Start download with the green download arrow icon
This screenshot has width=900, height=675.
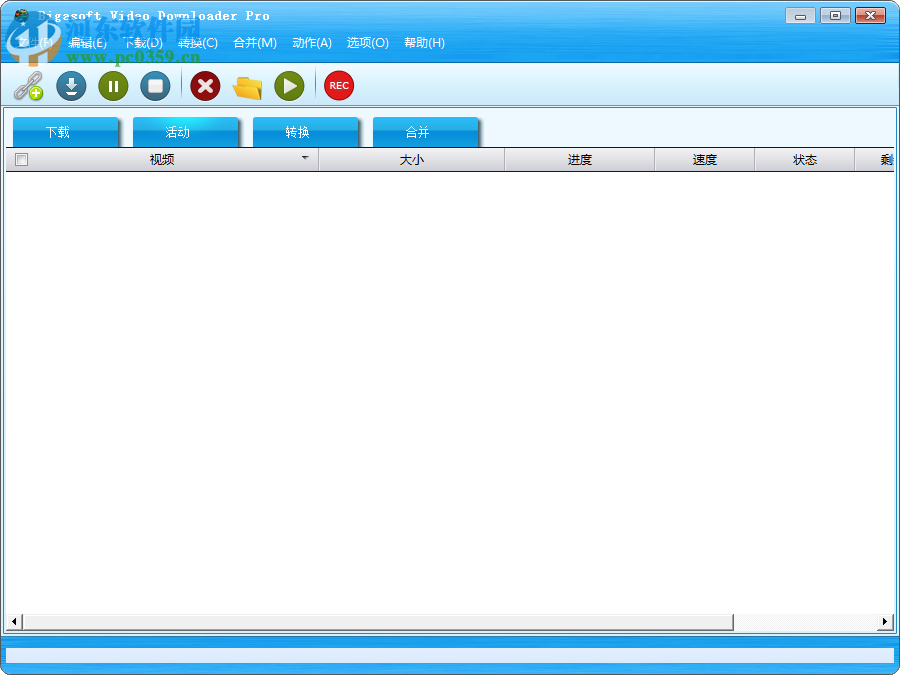point(70,86)
